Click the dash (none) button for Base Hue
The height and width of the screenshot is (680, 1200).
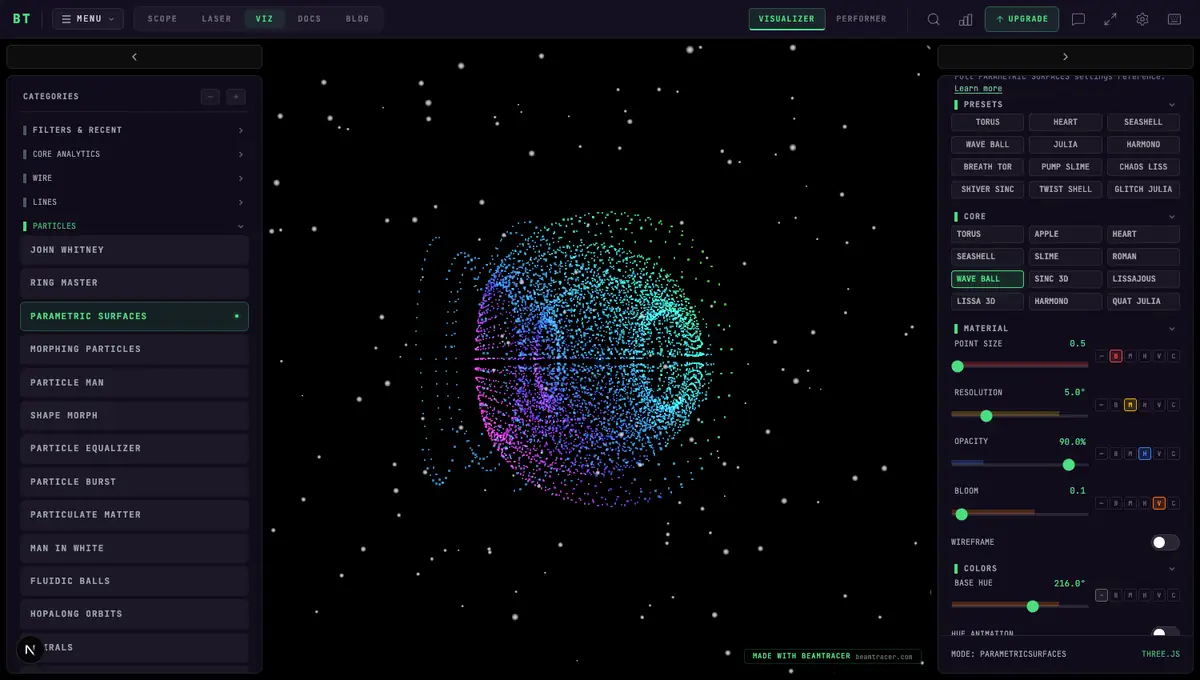point(1101,595)
